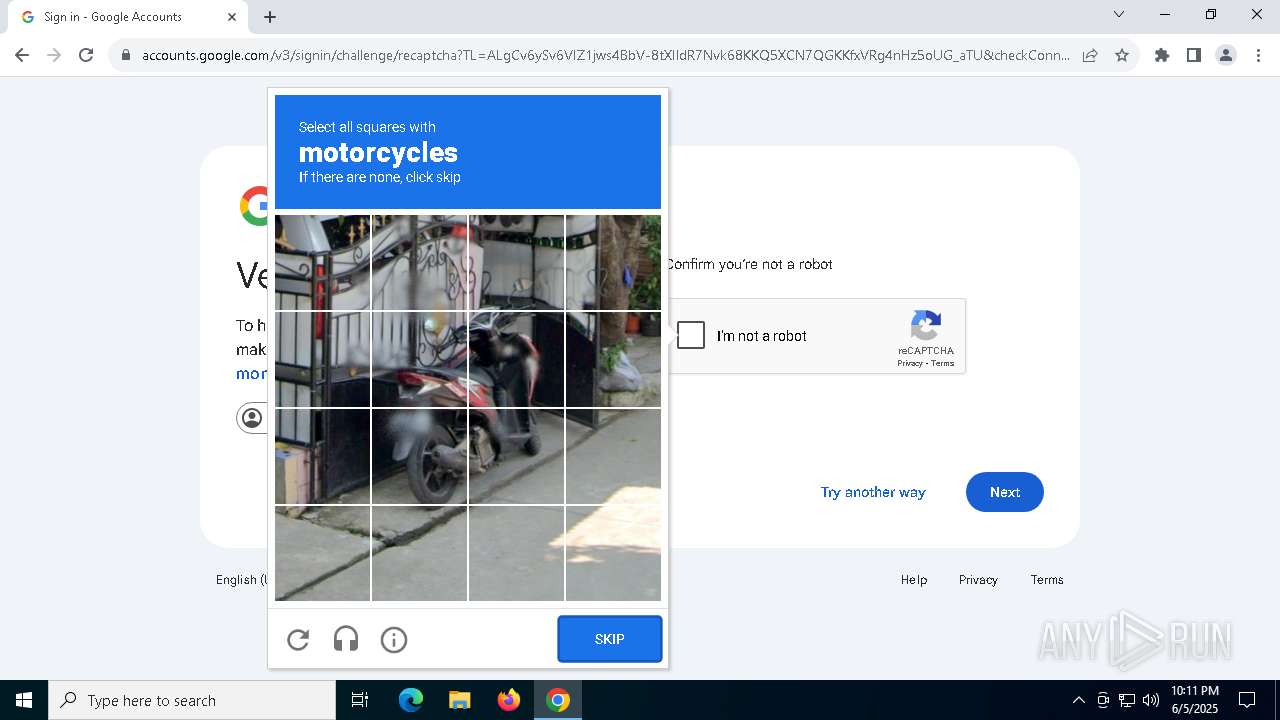Open the reCAPTCHA help info icon

(394, 640)
